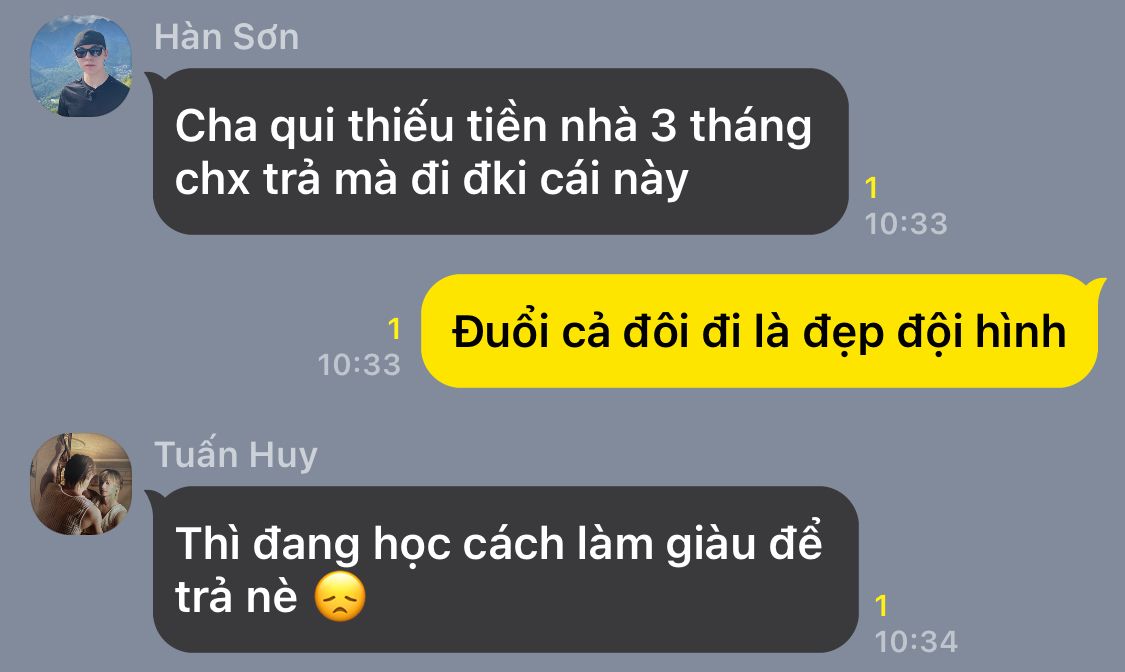The image size is (1125, 672).
Task: Click the words trả nè before the emoji
Action: 236,597
